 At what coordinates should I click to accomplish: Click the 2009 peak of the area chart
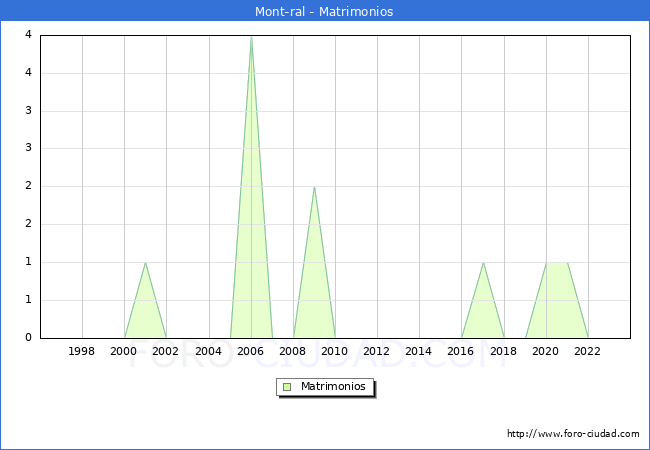pyautogui.click(x=315, y=187)
